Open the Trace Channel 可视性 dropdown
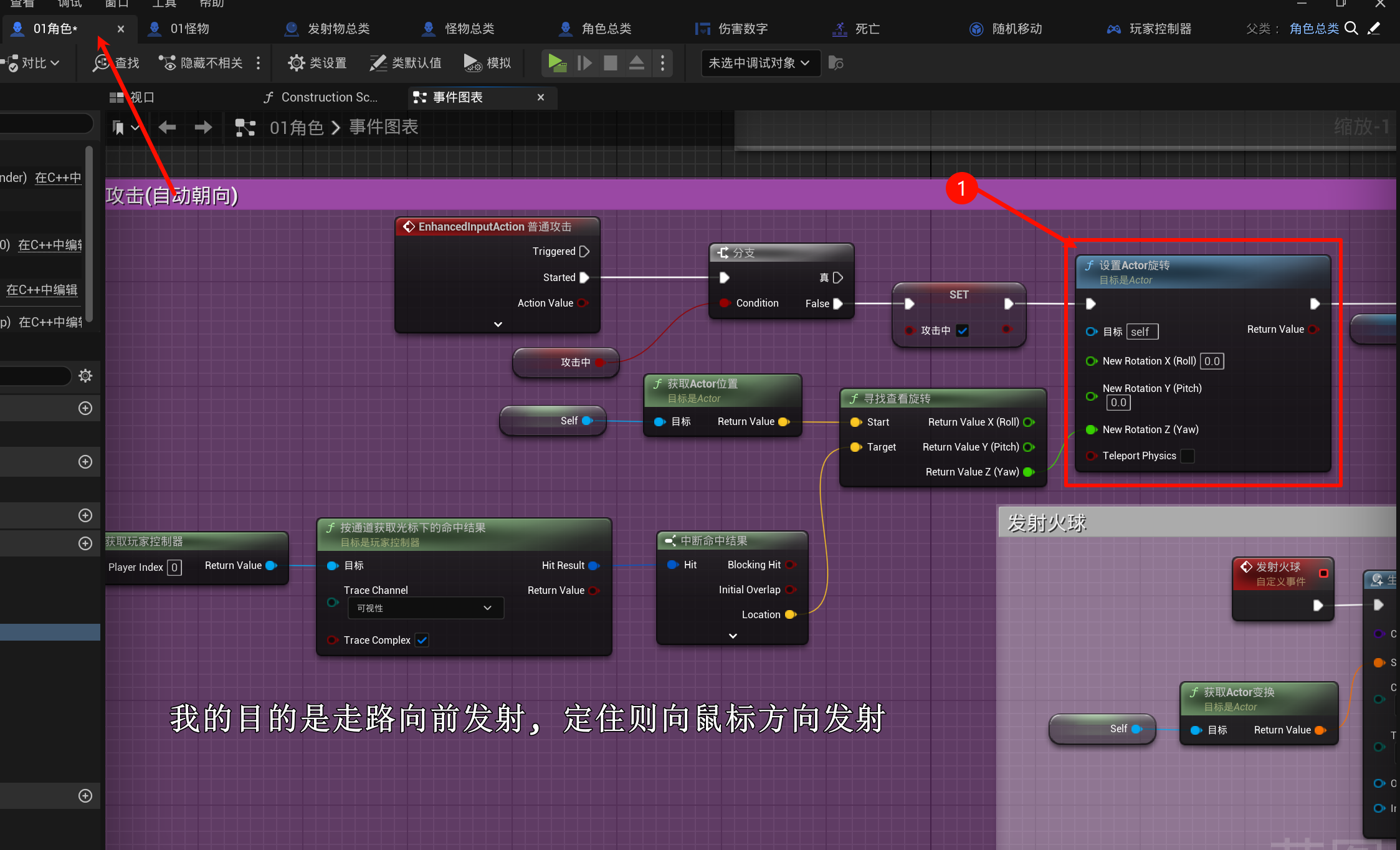Screen dimensions: 1400x850 (425, 608)
